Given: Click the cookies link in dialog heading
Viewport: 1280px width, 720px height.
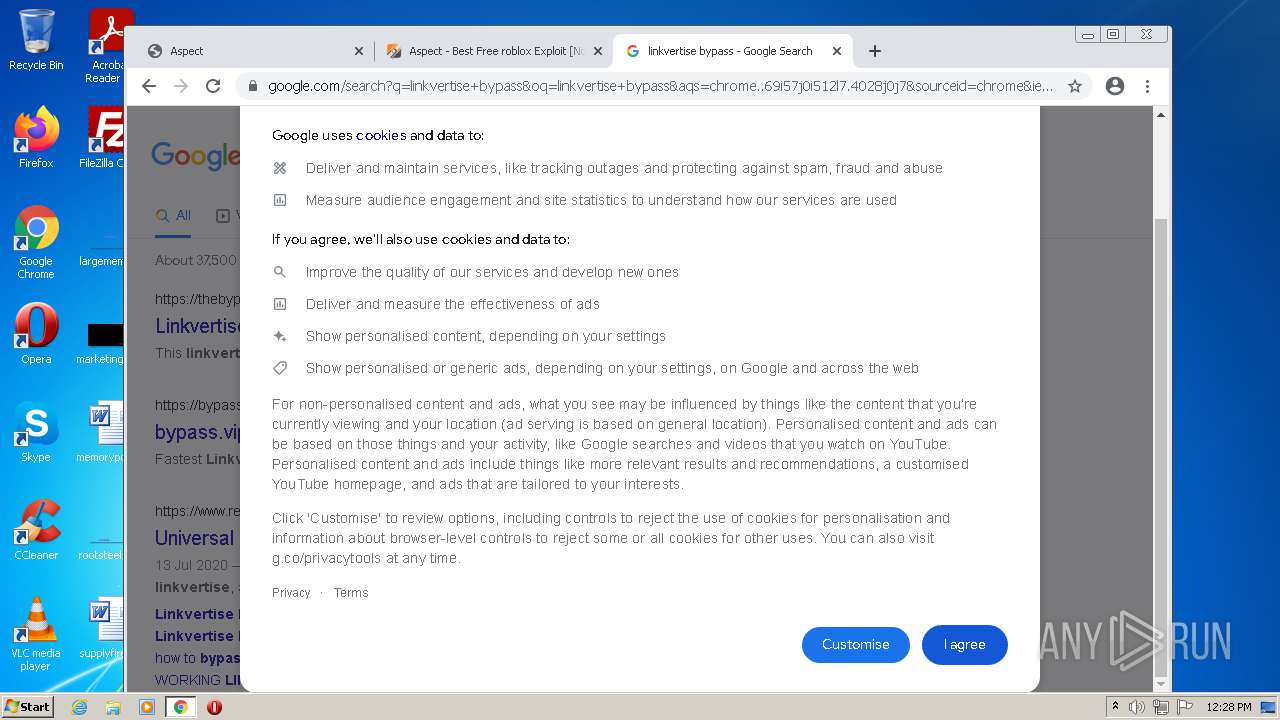Looking at the screenshot, I should [381, 135].
